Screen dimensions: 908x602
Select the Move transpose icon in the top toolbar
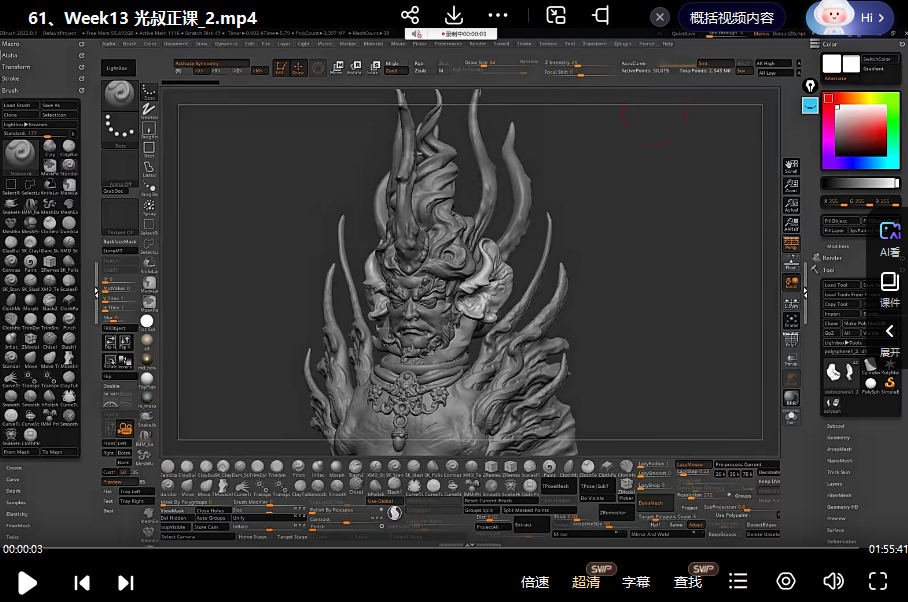340,69
